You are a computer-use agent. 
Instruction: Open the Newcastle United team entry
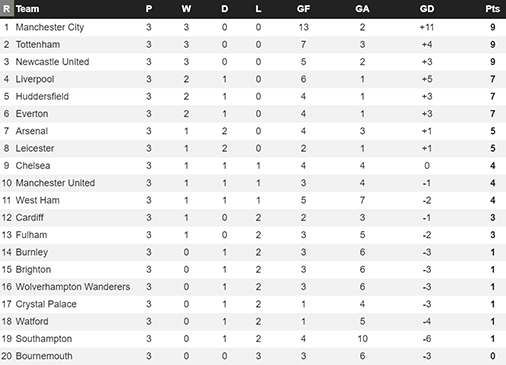[x=52, y=62]
